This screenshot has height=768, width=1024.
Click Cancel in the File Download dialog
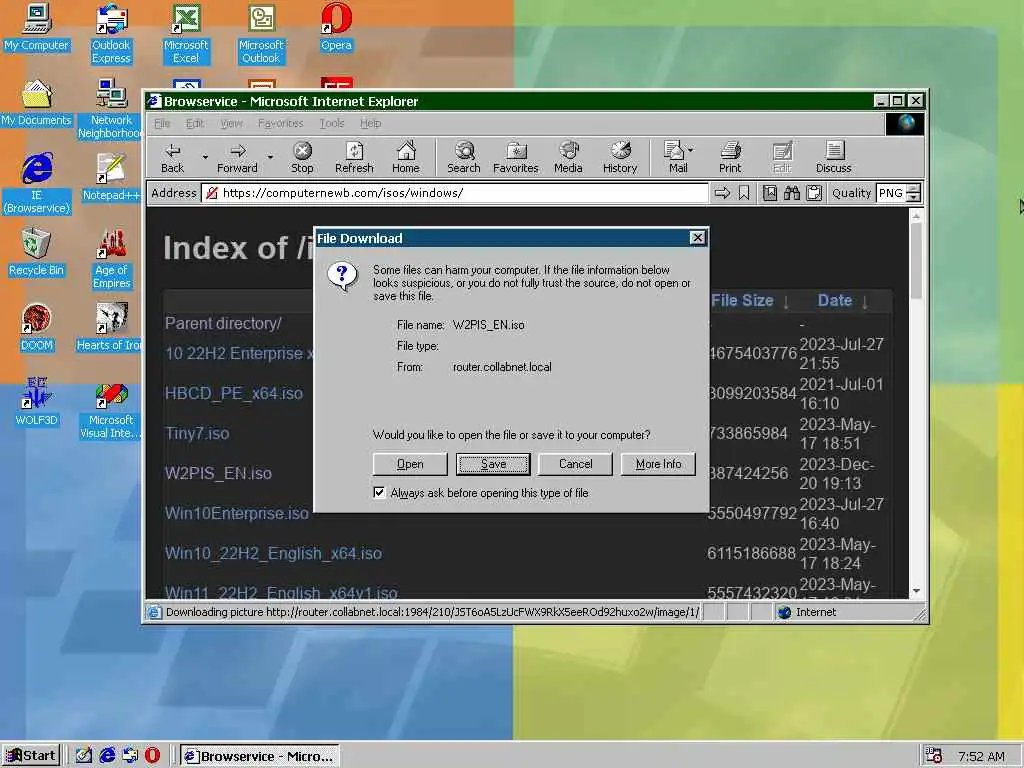pyautogui.click(x=575, y=464)
